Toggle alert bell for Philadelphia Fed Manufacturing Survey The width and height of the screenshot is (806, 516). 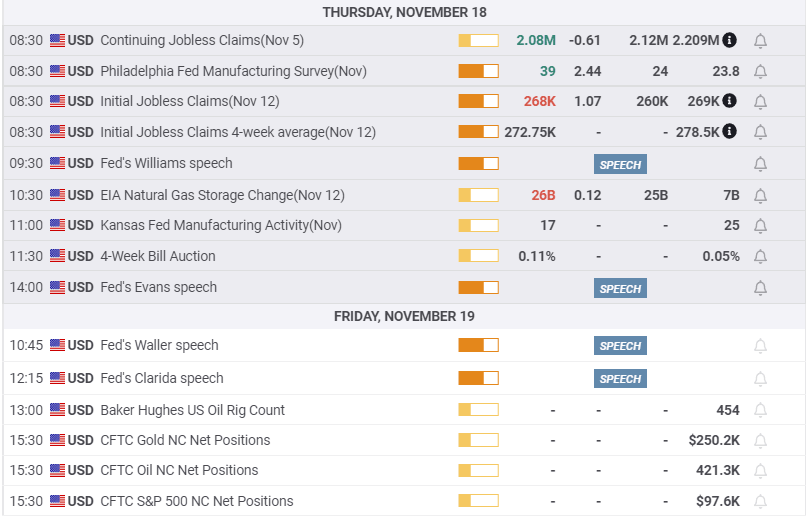[760, 72]
